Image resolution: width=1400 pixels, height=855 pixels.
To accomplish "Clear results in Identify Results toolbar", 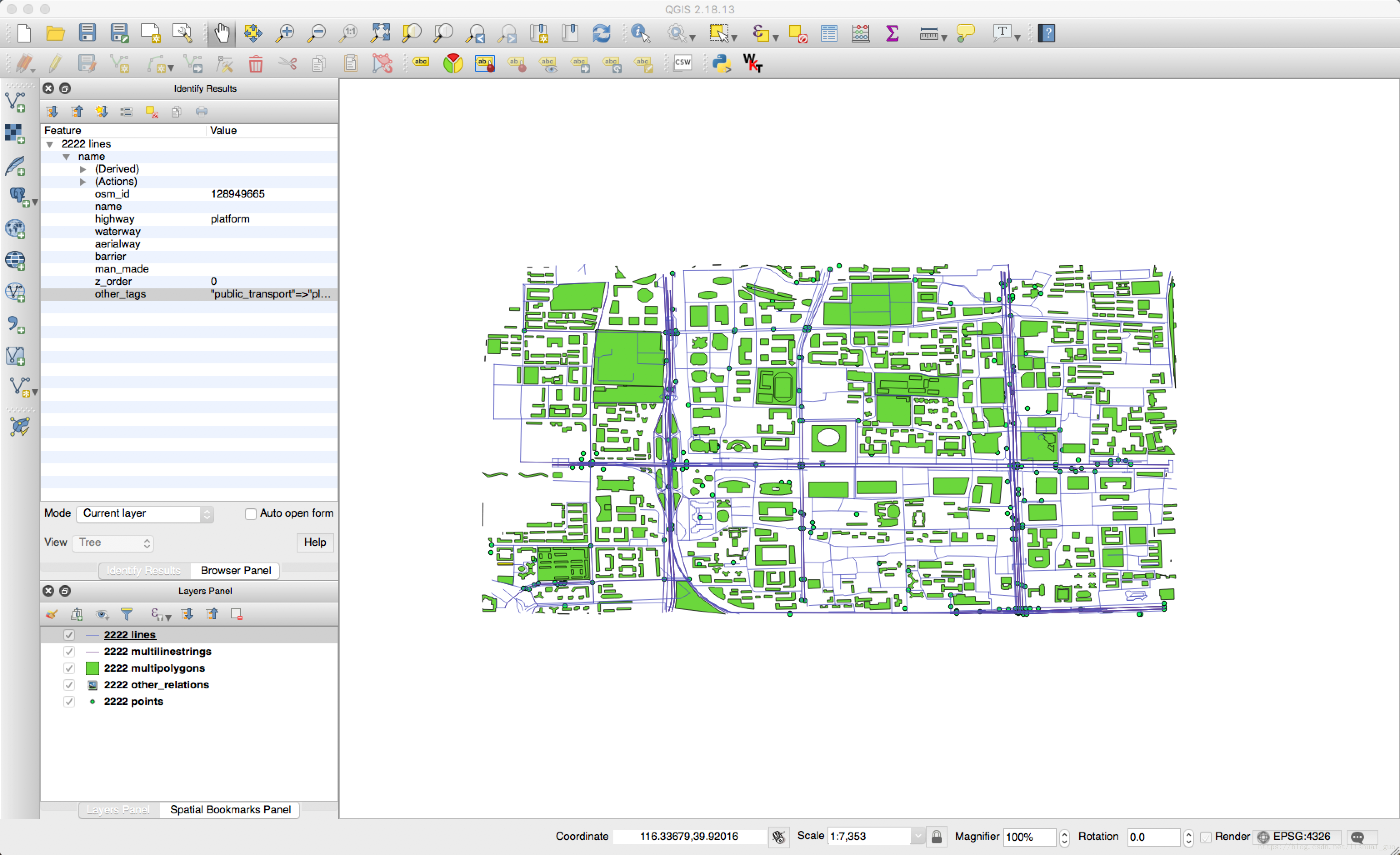I will pyautogui.click(x=152, y=111).
